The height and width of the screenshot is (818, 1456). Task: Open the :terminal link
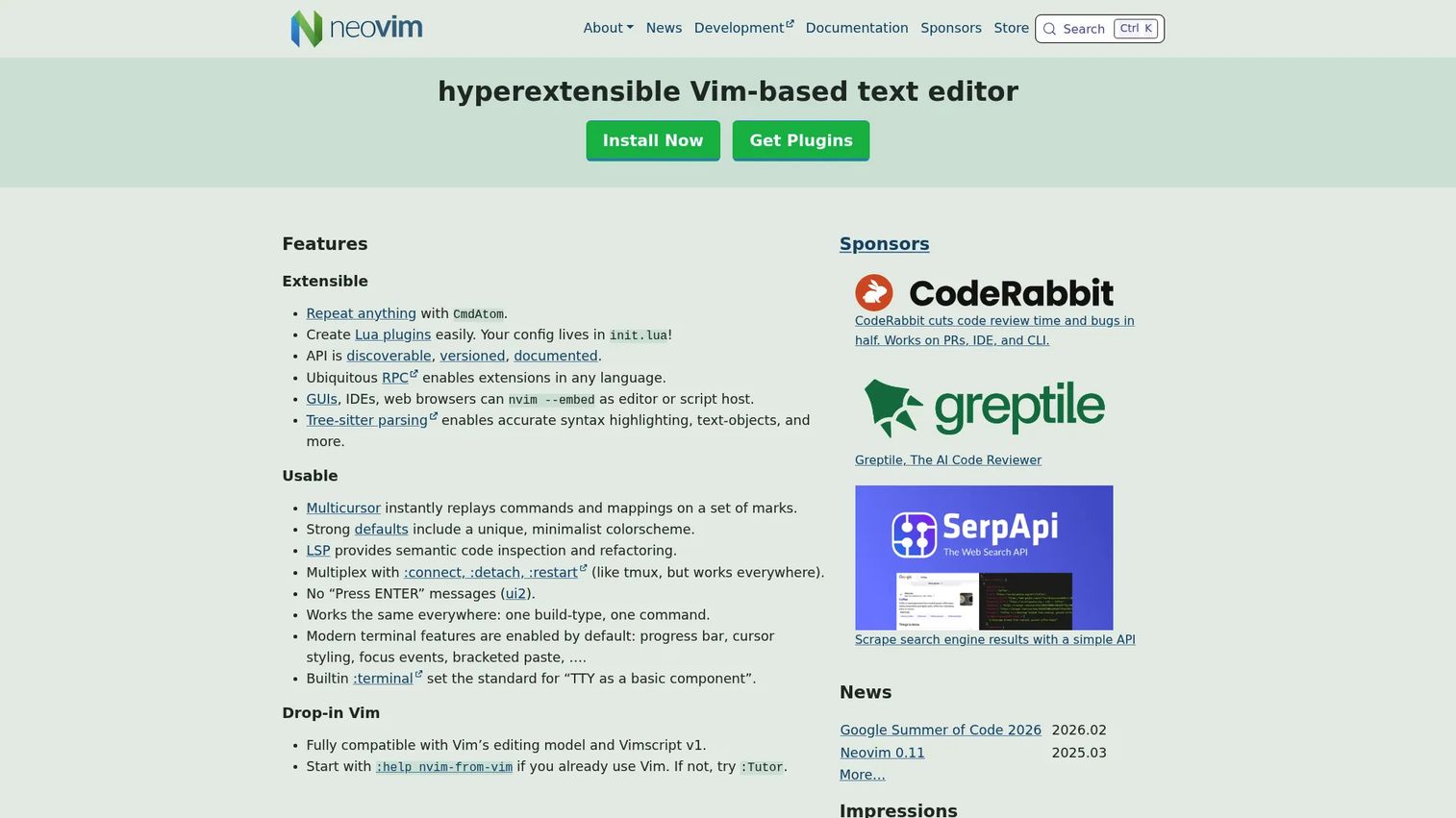pos(387,679)
